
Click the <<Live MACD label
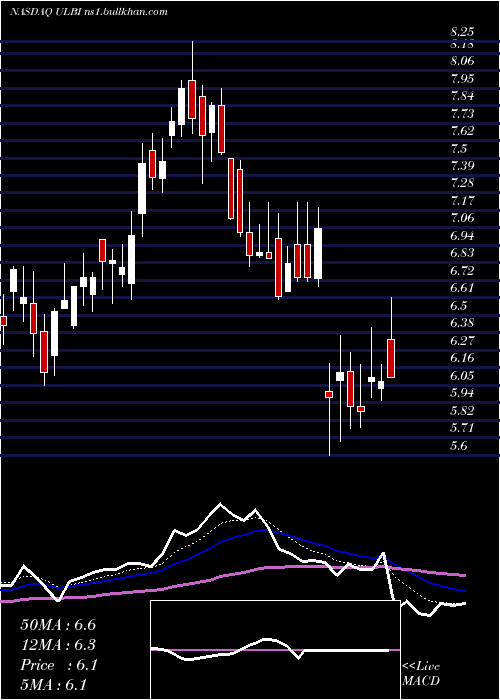(x=421, y=673)
